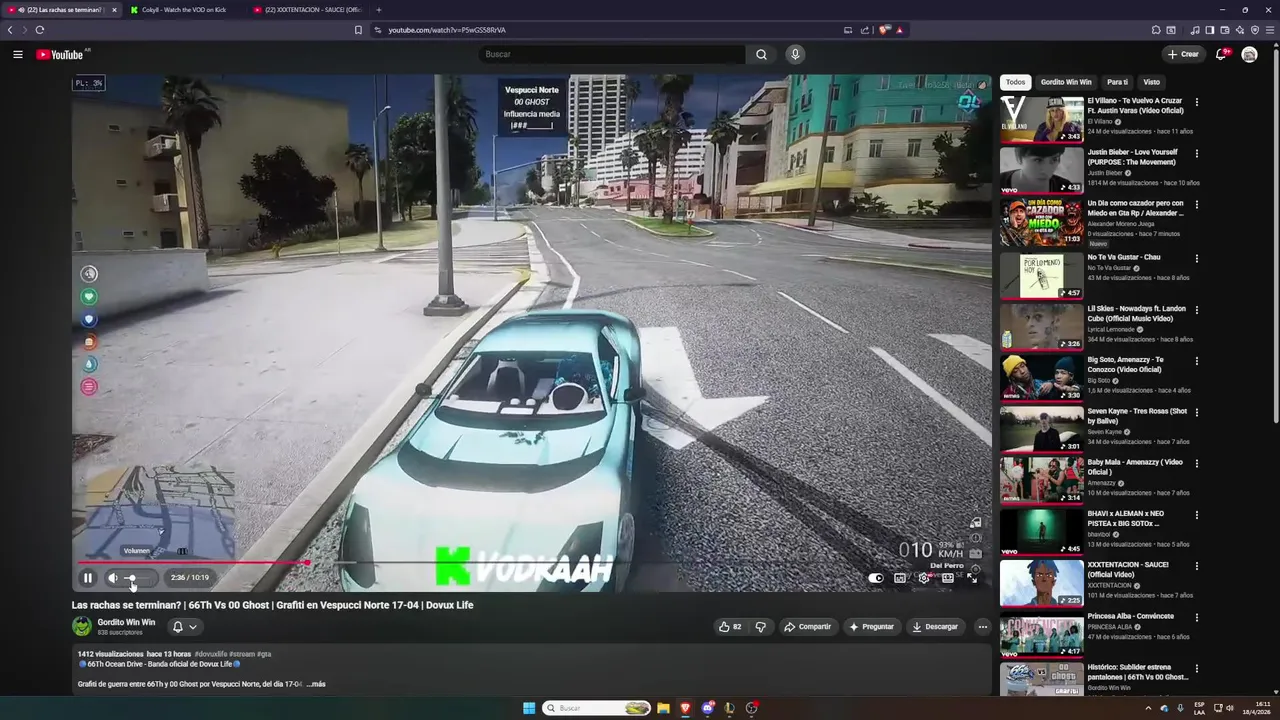This screenshot has height=720, width=1280.
Task: Open options menu for Un Día como cazador
Action: [x=1196, y=204]
